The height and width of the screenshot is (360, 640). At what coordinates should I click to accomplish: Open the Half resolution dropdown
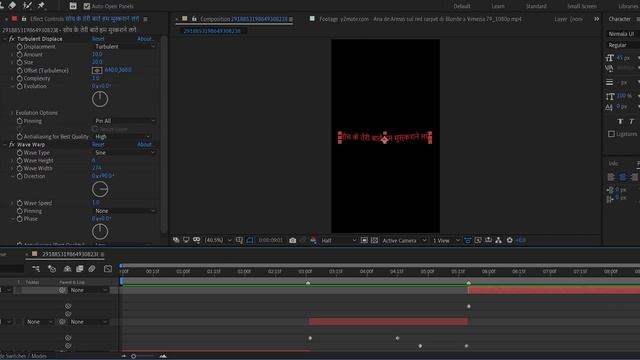coord(338,240)
